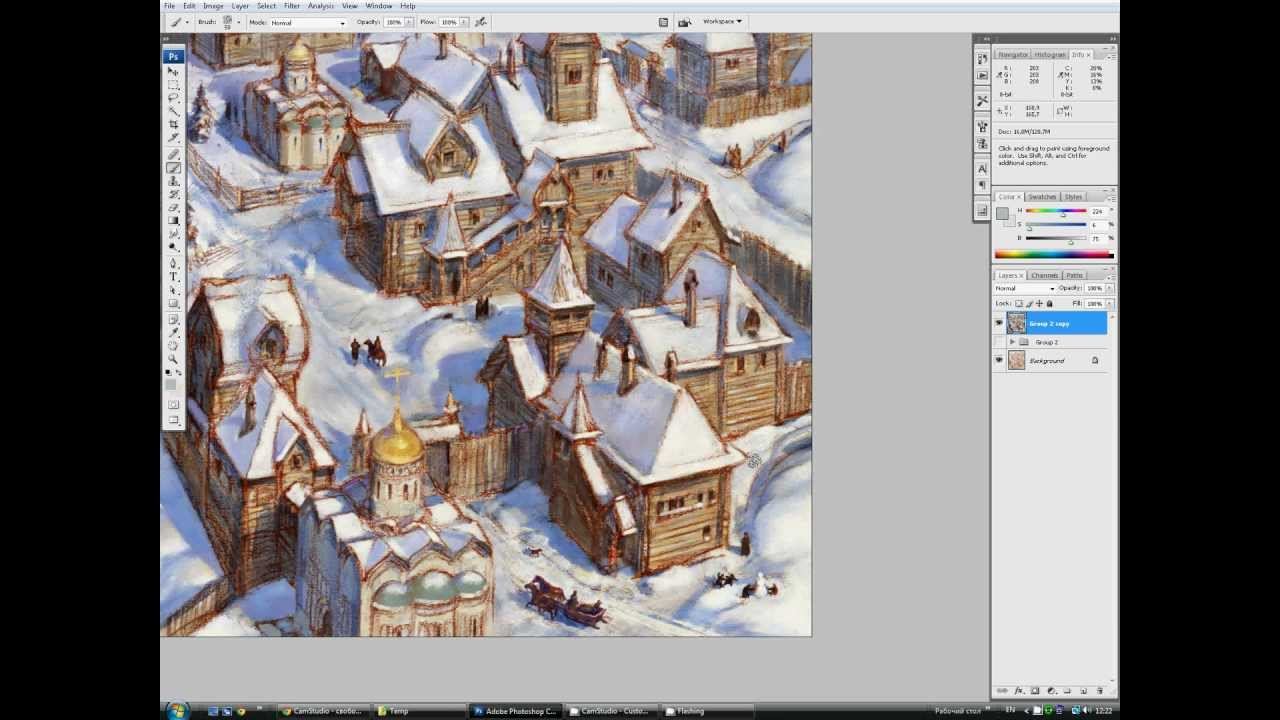This screenshot has width=1280, height=720.
Task: Expand the Group 2 folder
Action: [1012, 342]
